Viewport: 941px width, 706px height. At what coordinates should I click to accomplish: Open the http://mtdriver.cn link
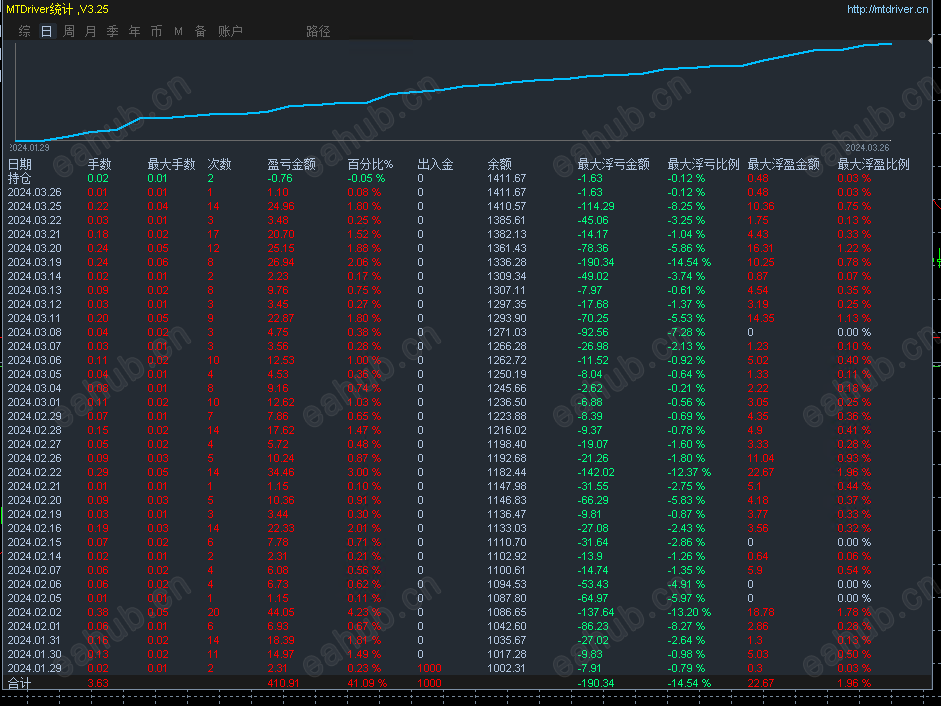[x=888, y=9]
